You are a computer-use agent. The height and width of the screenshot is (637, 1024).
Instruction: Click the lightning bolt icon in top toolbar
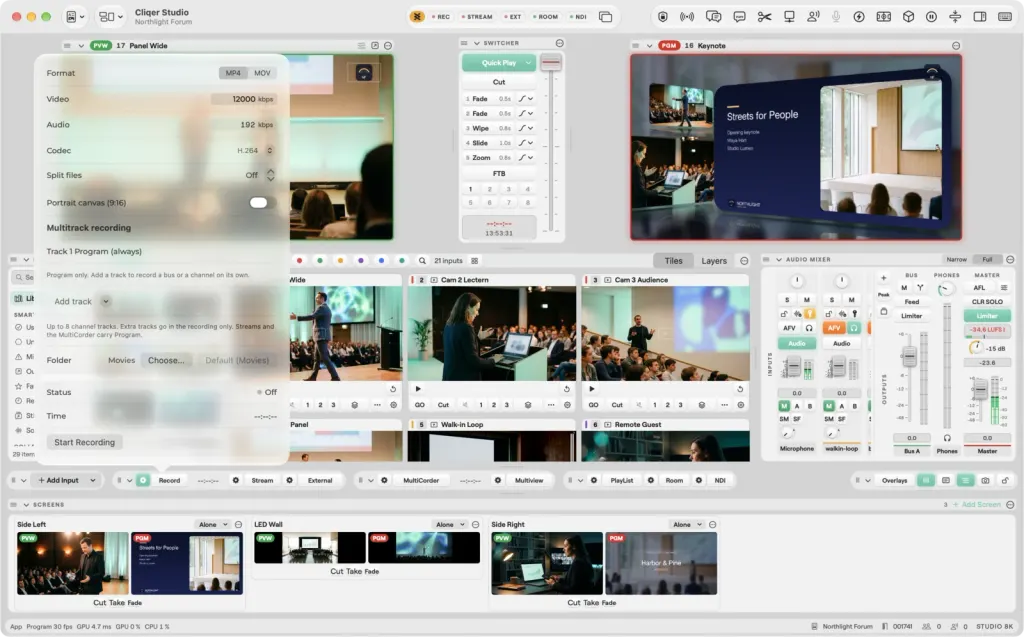pyautogui.click(x=859, y=17)
